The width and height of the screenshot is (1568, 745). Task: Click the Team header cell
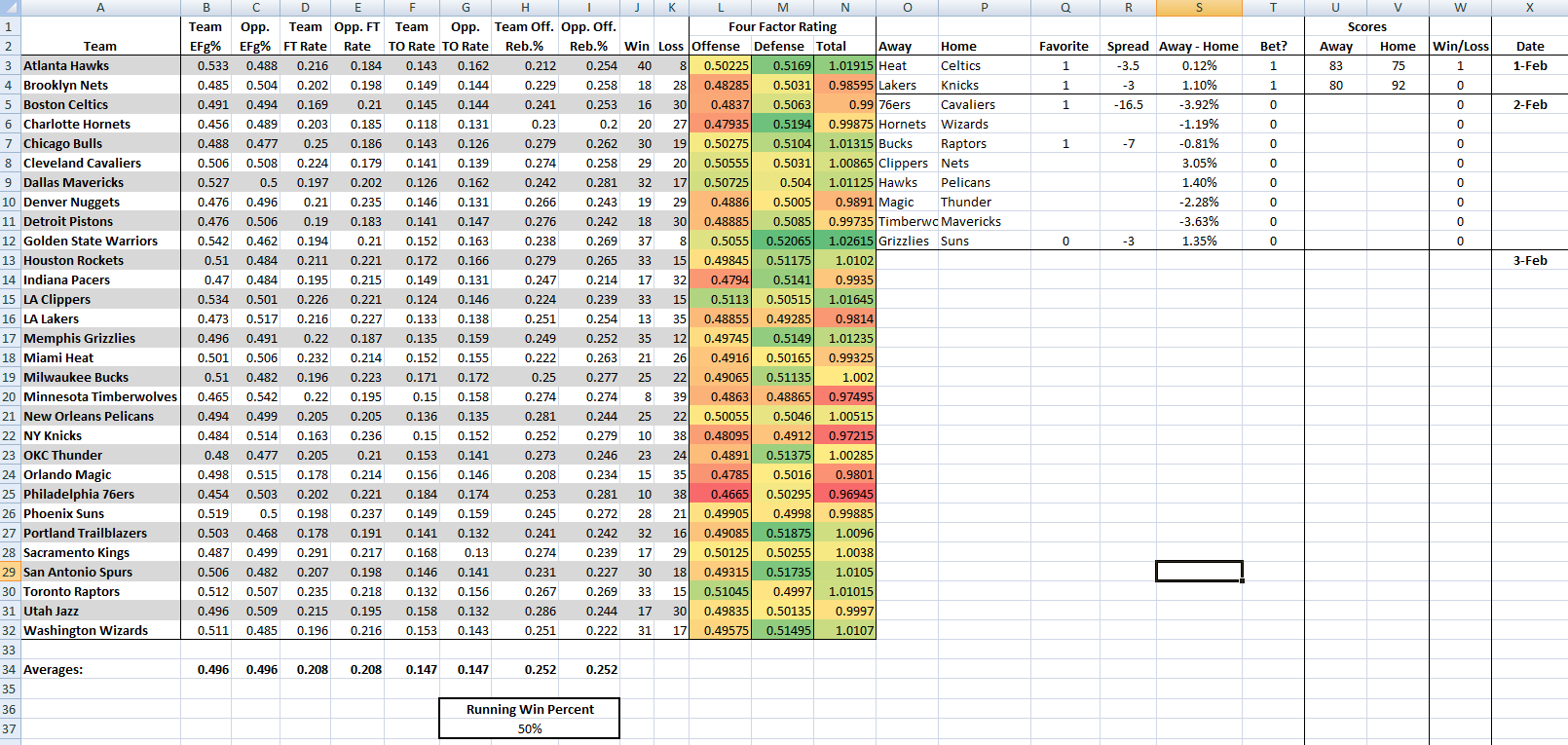[100, 46]
